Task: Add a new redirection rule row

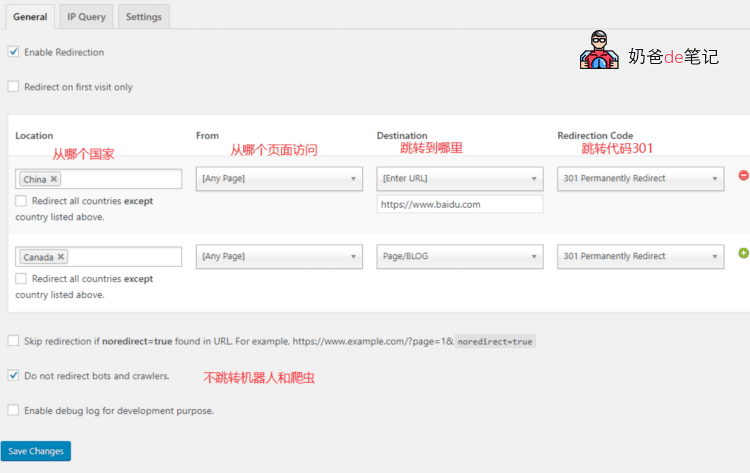Action: click(x=743, y=253)
